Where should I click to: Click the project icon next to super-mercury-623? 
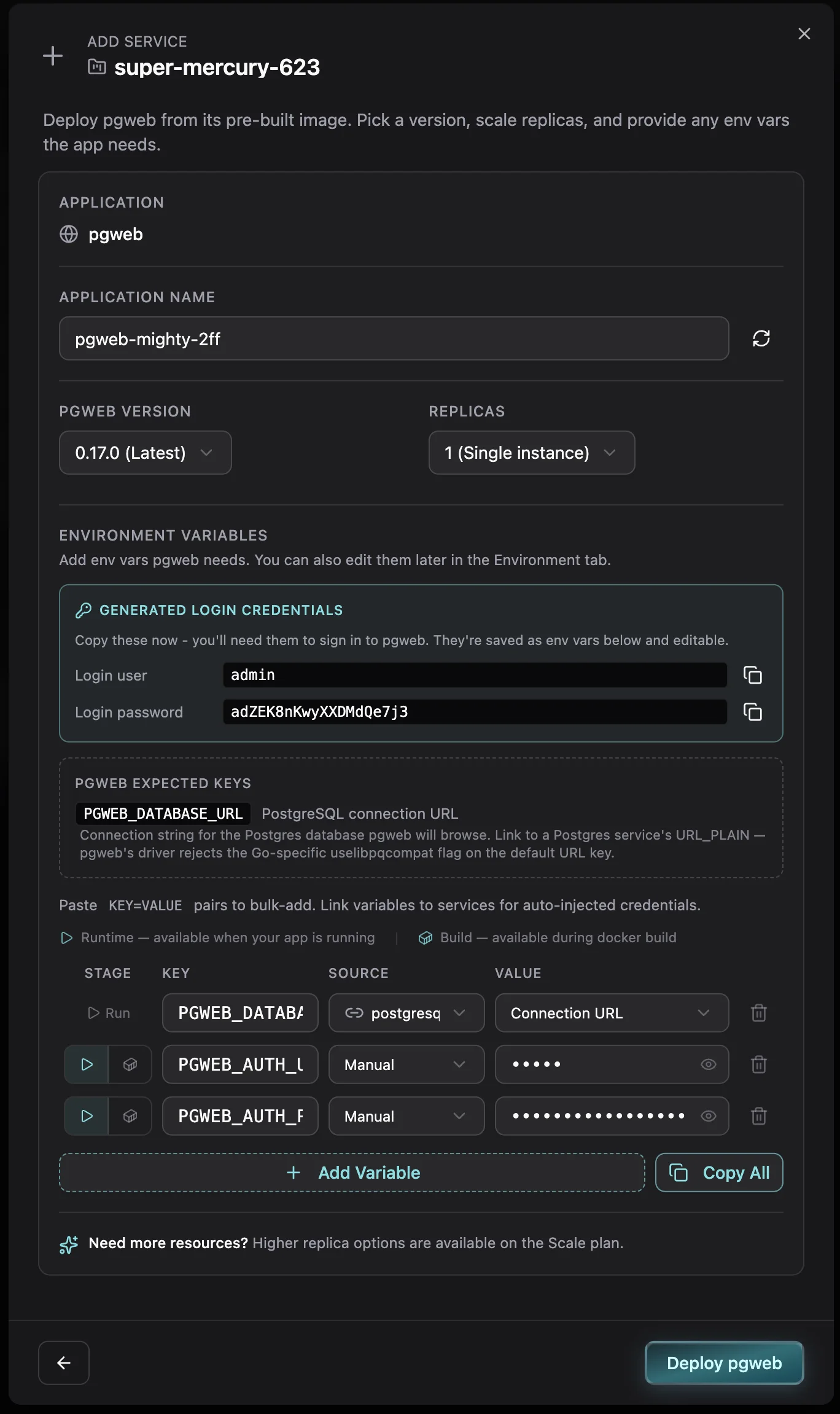coord(97,66)
